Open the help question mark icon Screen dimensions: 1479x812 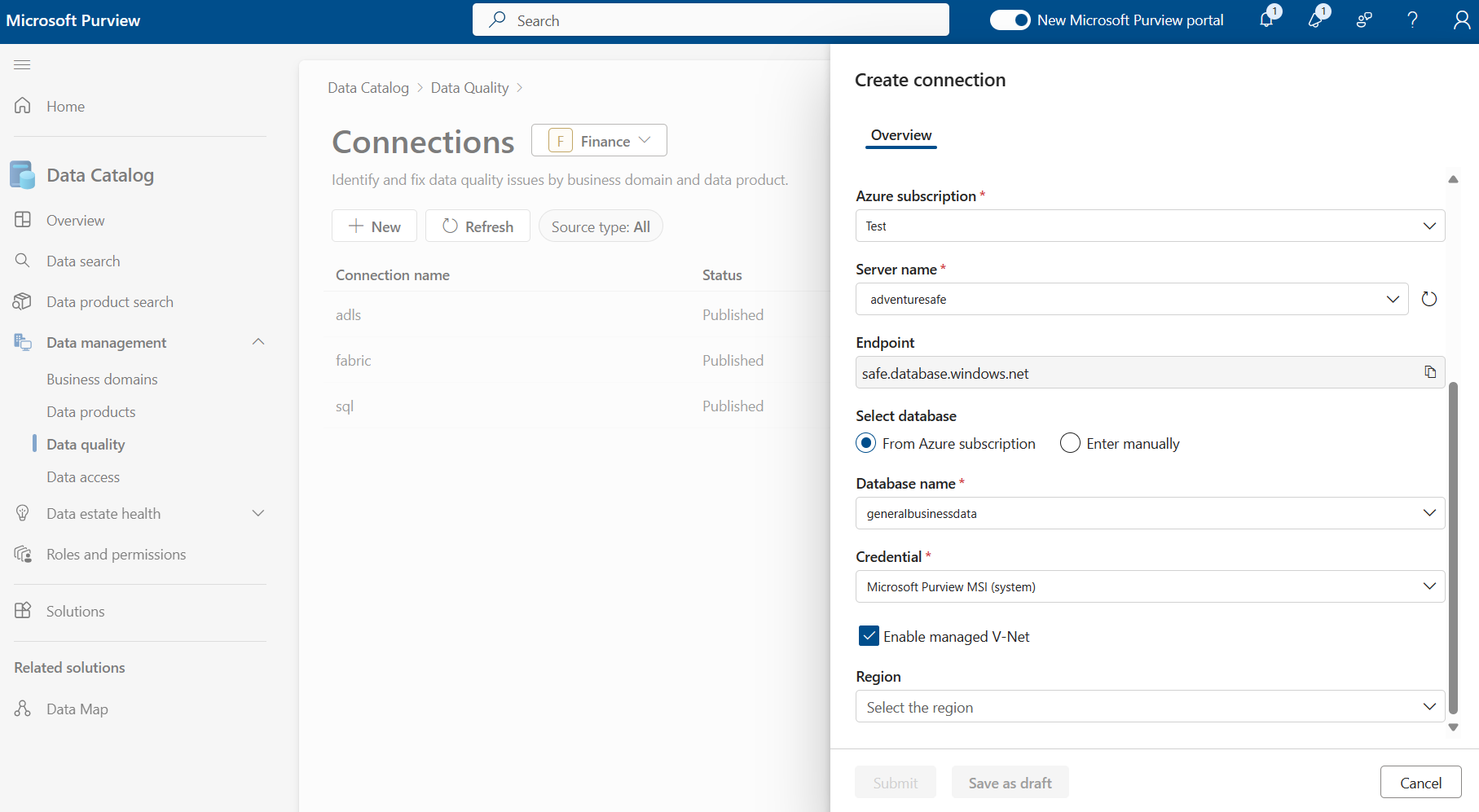[x=1413, y=20]
